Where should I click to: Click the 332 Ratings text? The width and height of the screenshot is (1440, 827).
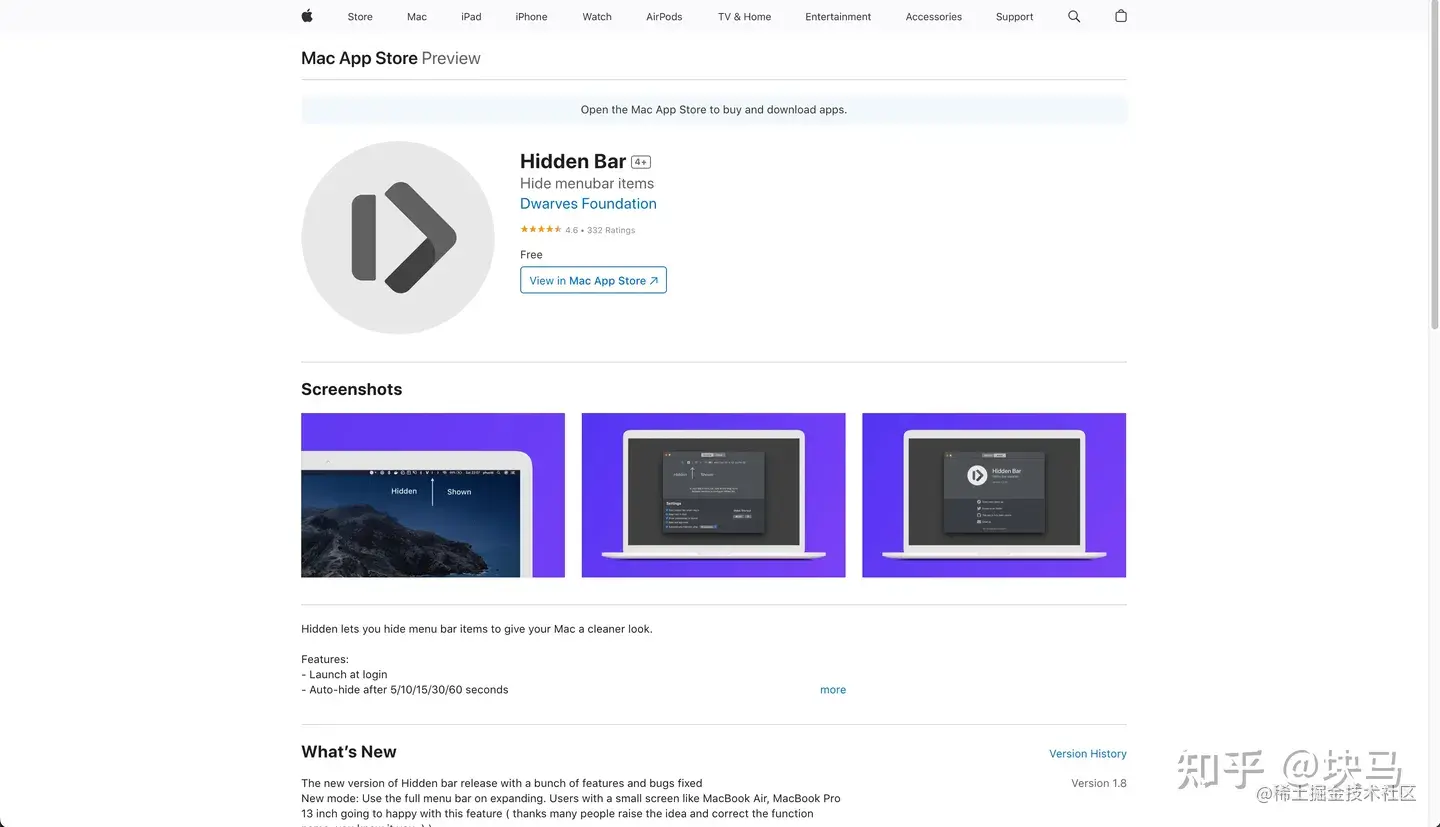pyautogui.click(x=611, y=230)
